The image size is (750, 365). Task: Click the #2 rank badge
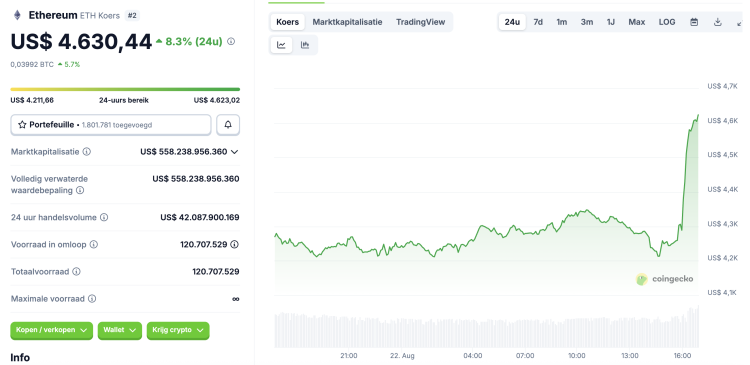132,16
